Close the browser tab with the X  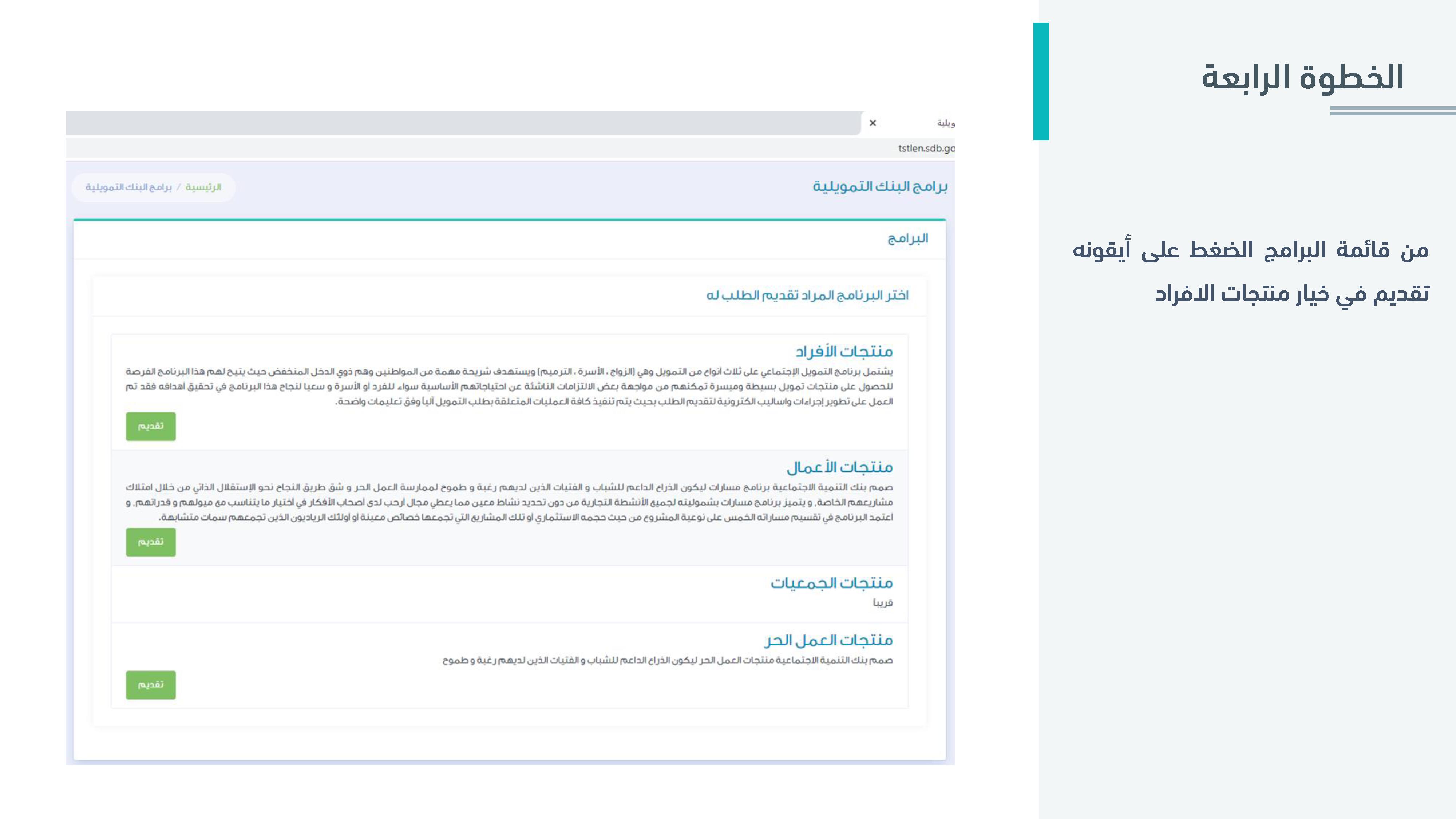(873, 123)
